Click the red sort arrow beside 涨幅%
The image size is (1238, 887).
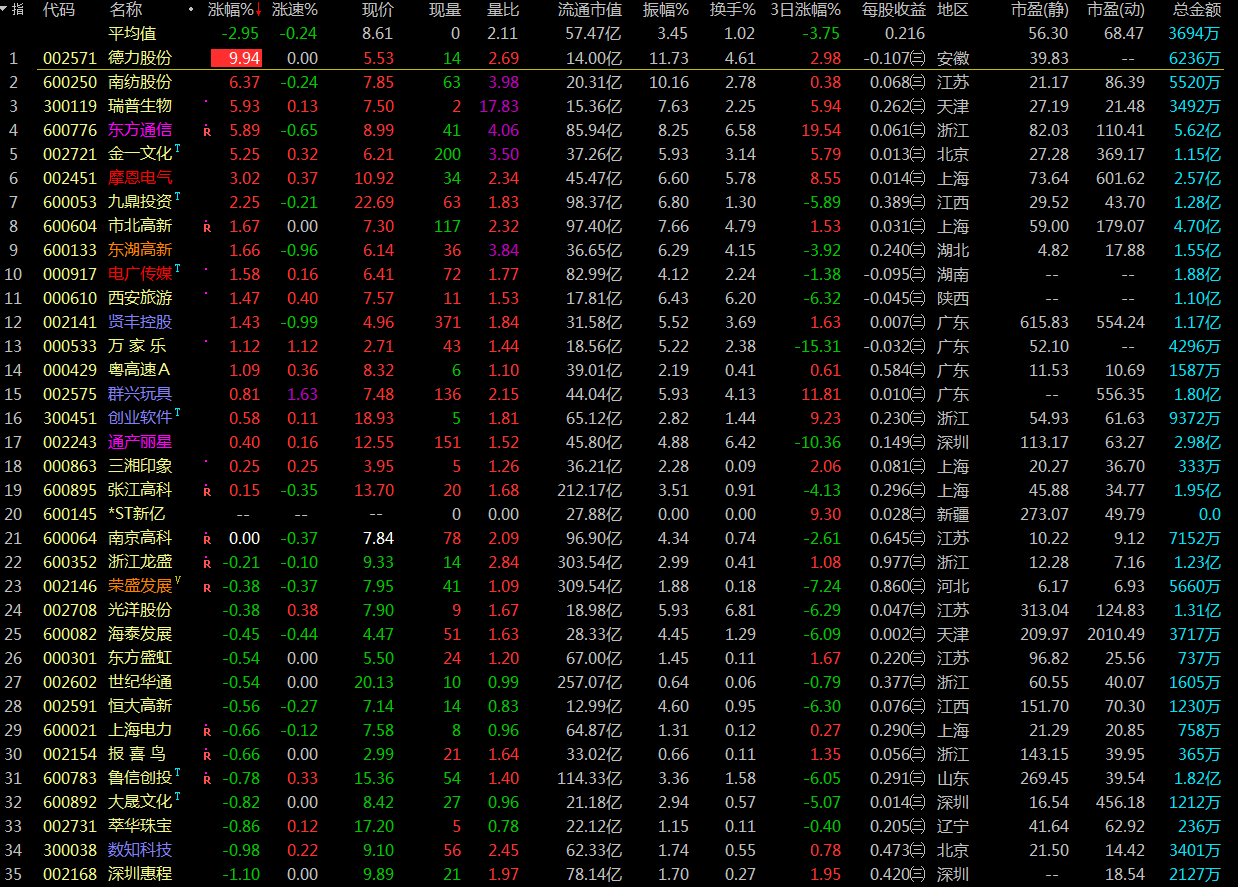click(260, 10)
